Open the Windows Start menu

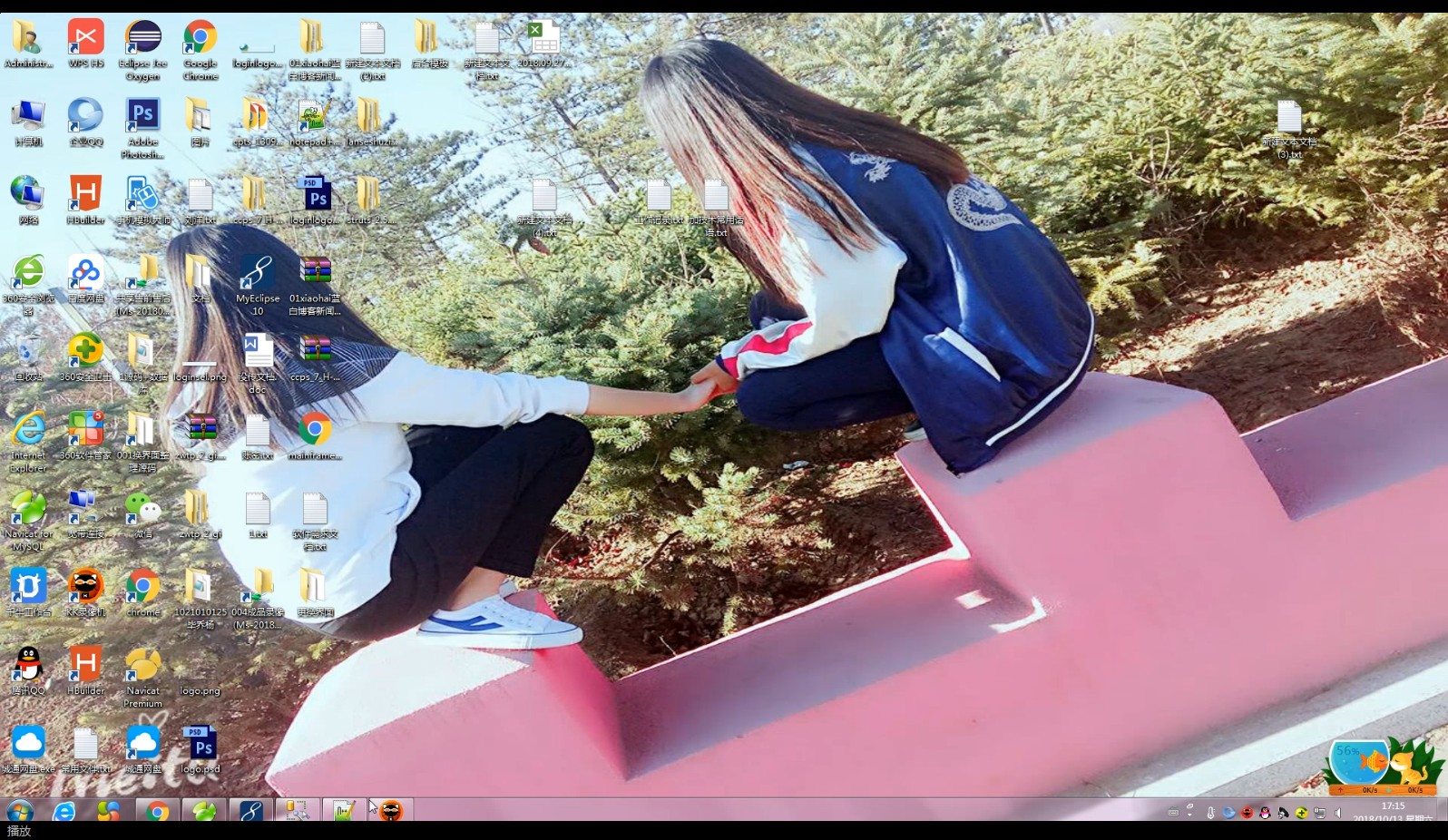coord(19,811)
